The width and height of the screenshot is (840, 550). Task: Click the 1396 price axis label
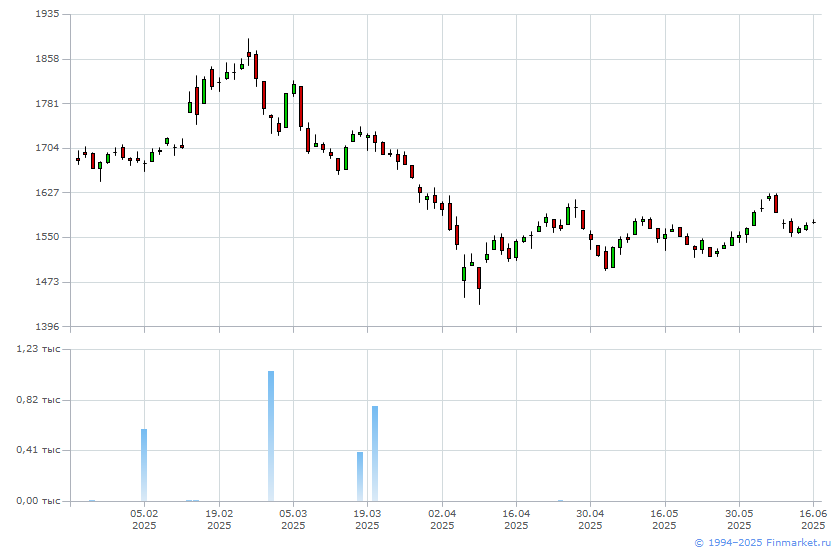click(47, 326)
